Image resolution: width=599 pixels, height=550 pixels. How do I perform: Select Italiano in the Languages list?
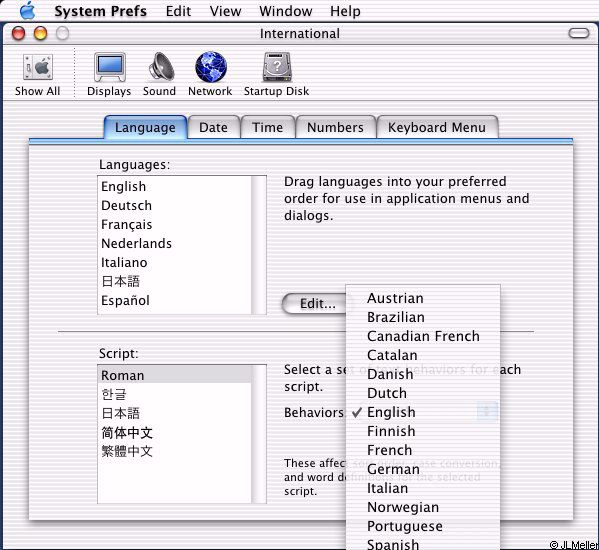[x=175, y=262]
